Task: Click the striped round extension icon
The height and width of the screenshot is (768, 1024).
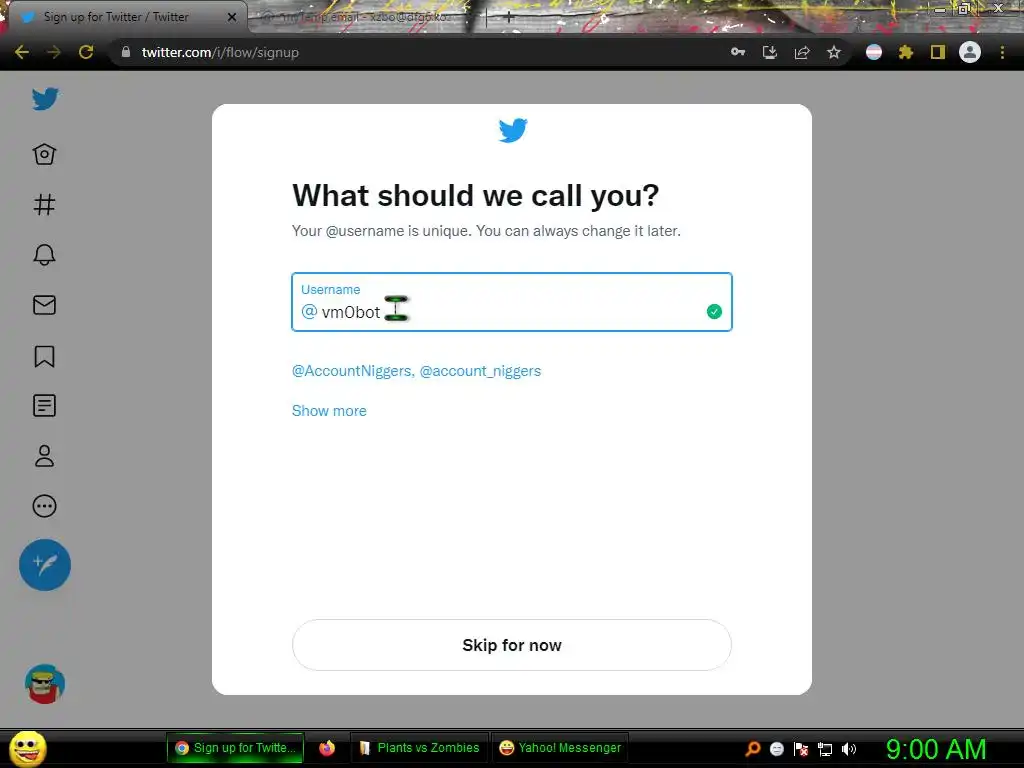Action: tap(874, 52)
